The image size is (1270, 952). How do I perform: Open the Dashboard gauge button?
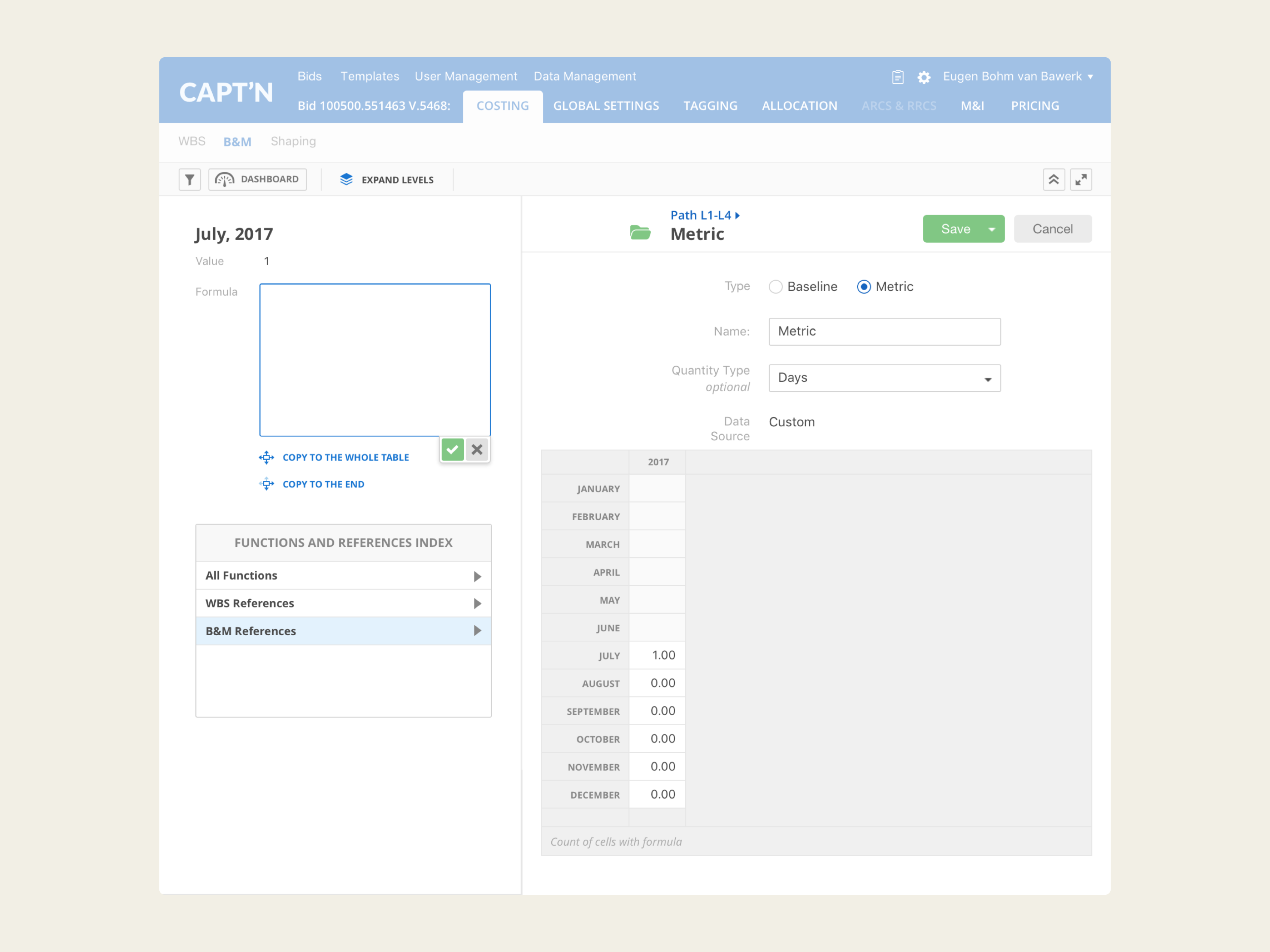[257, 179]
